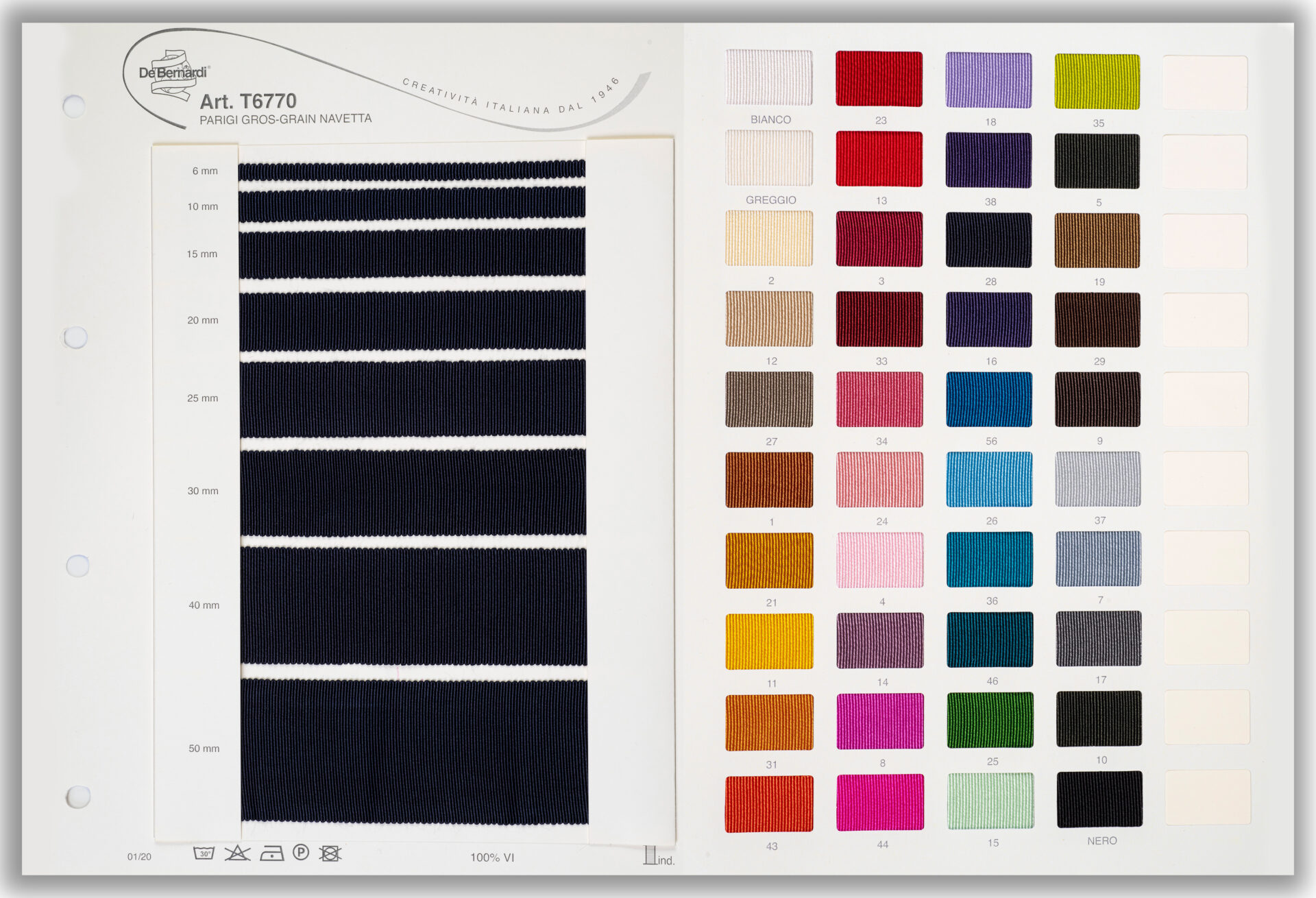
Task: Click the 15 mm navy ribbon sample
Action: (411, 254)
